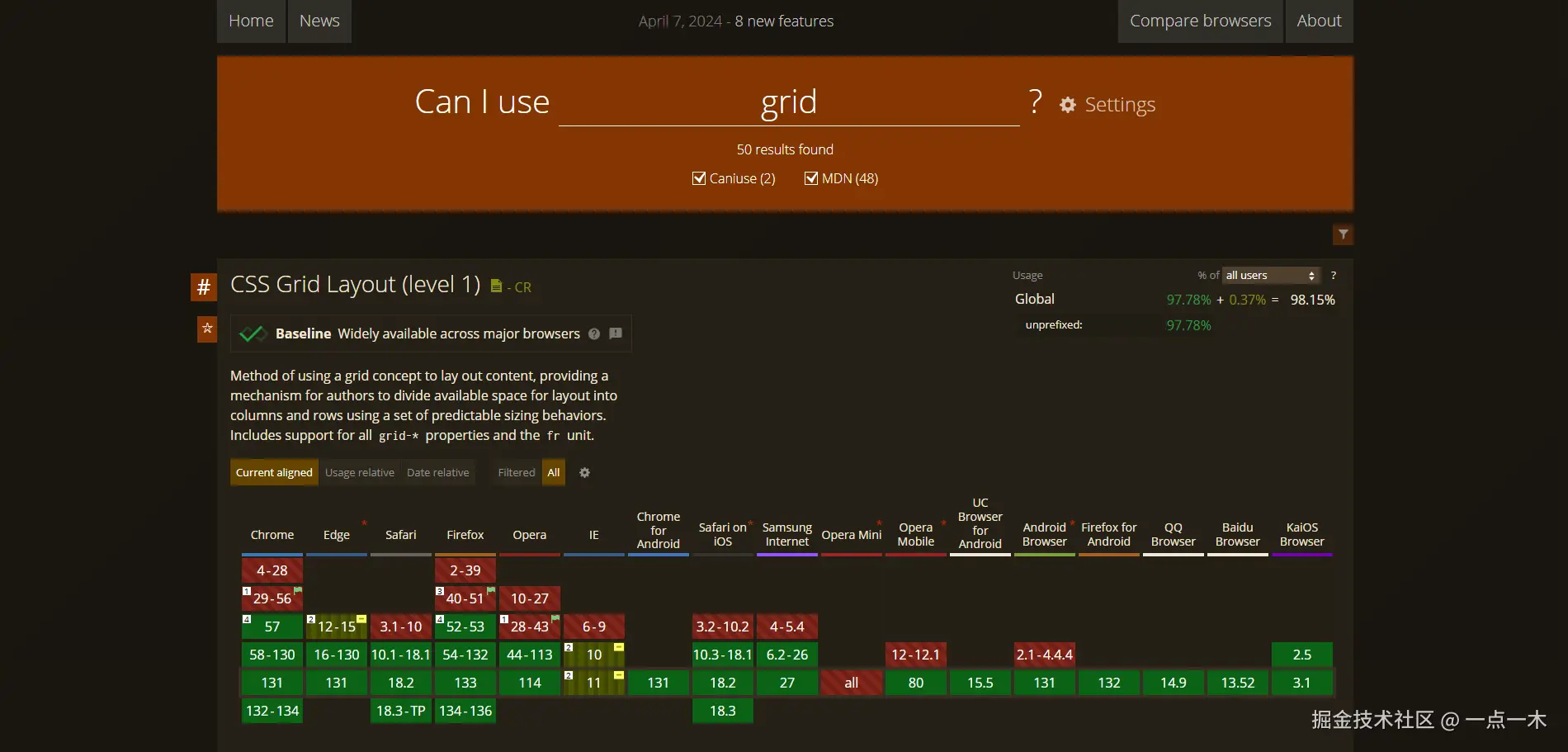Click the Baseline green checkmark icon
Screen dimensions: 1568x752
click(x=253, y=333)
